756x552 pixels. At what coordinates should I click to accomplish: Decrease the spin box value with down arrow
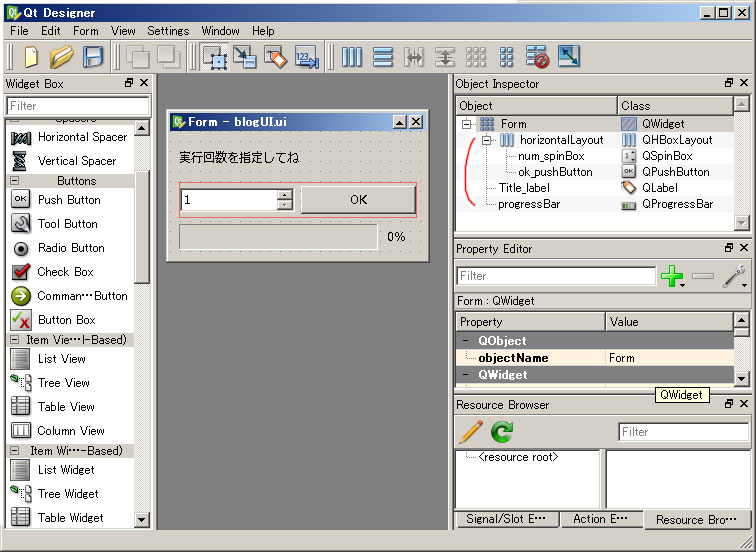285,204
